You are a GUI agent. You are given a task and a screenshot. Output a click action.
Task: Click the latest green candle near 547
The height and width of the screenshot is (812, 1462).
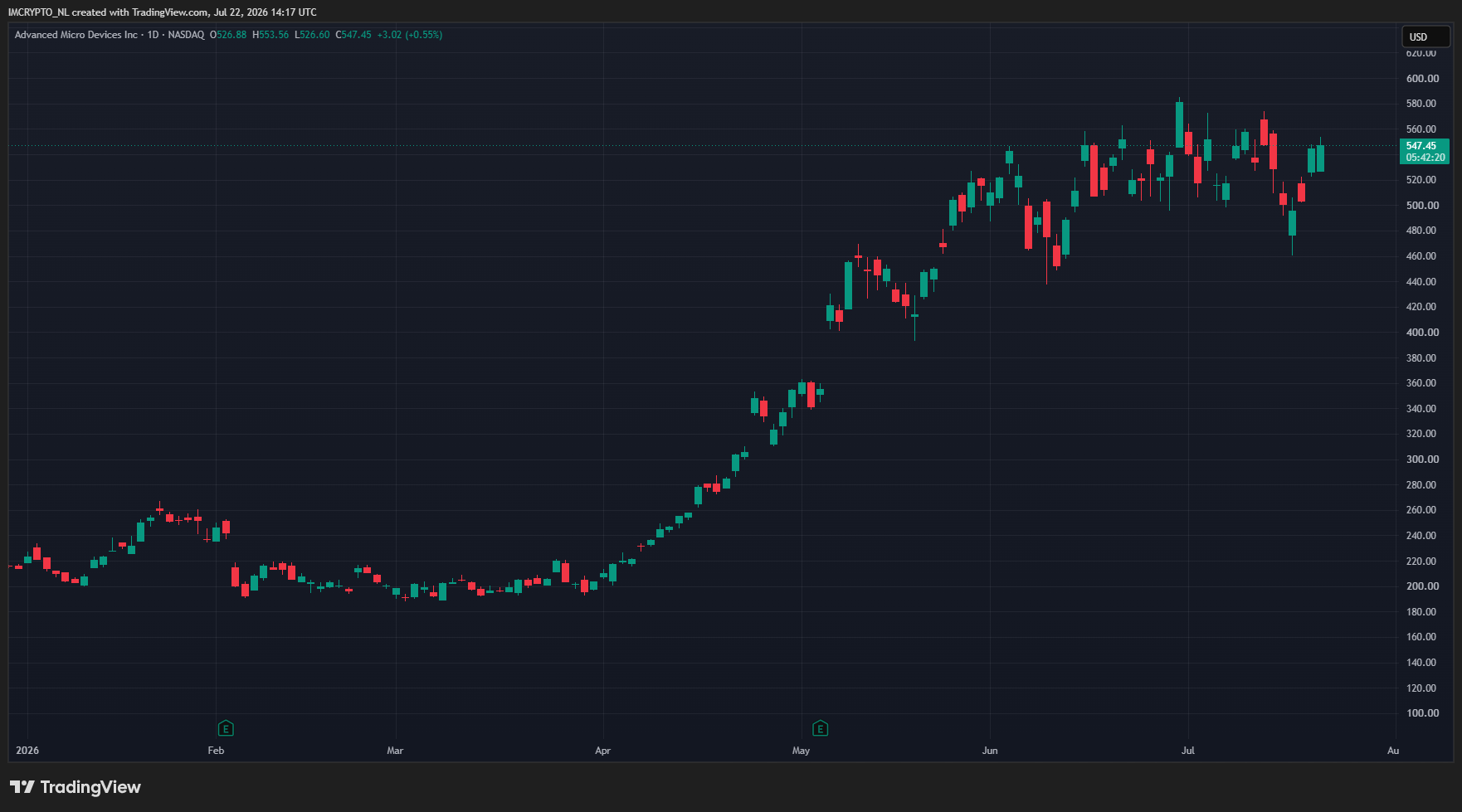[1320, 158]
